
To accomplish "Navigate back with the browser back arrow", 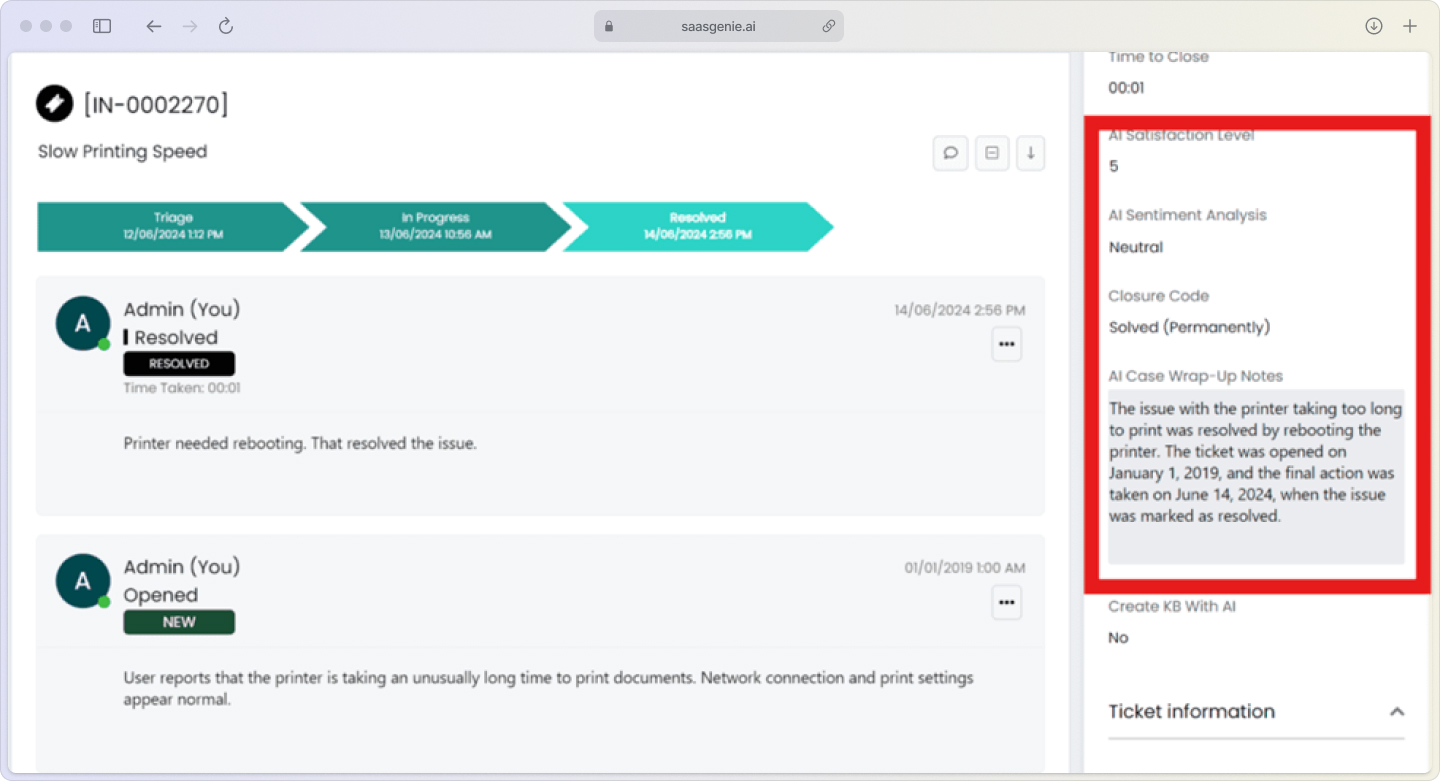I will point(153,26).
